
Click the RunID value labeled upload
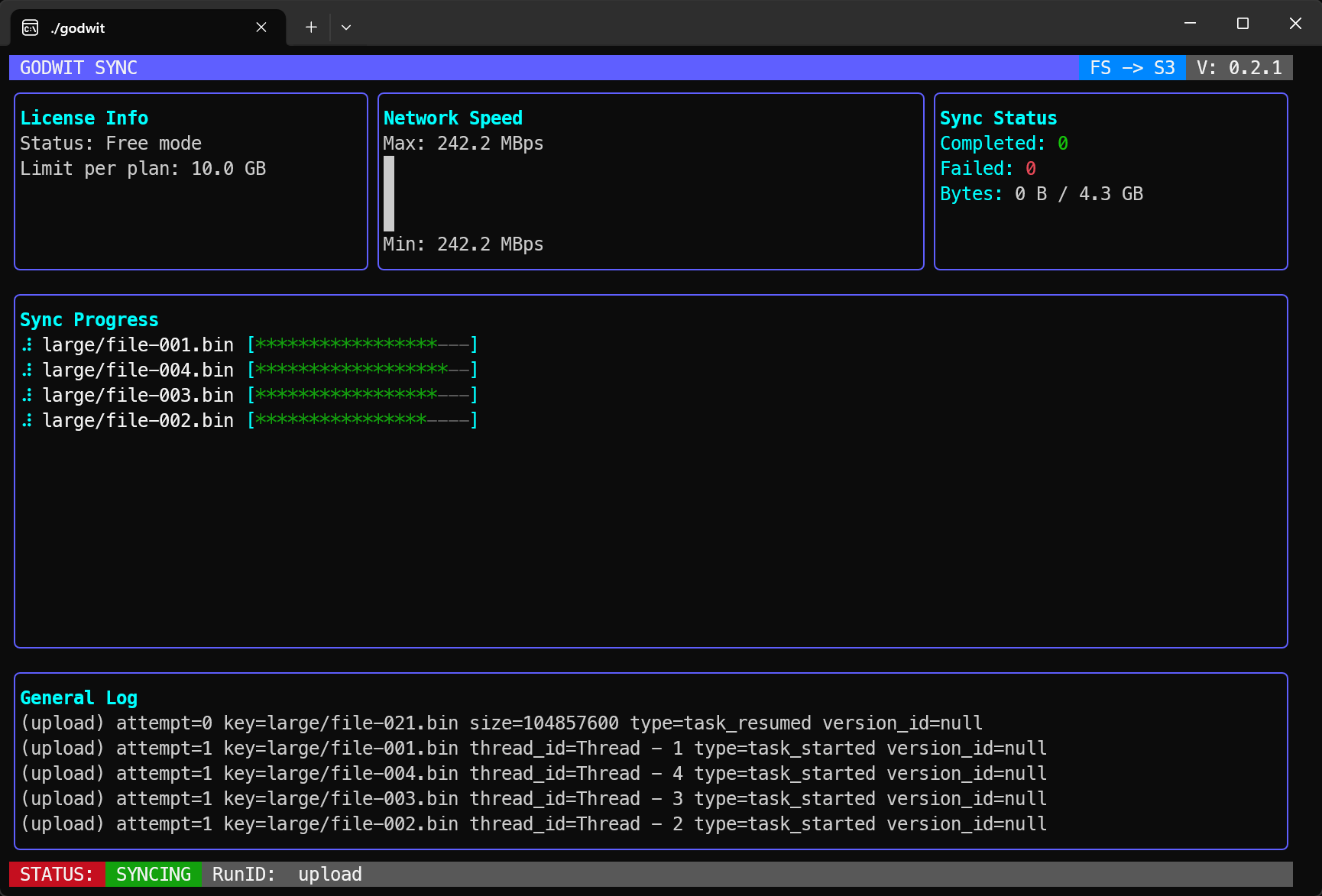[329, 874]
